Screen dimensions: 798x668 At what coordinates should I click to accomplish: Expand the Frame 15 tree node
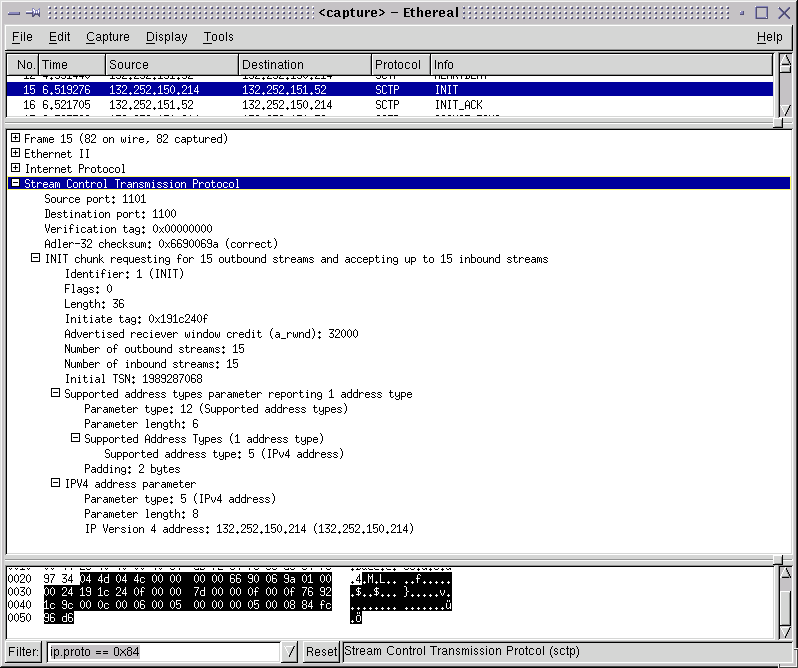(x=15, y=139)
